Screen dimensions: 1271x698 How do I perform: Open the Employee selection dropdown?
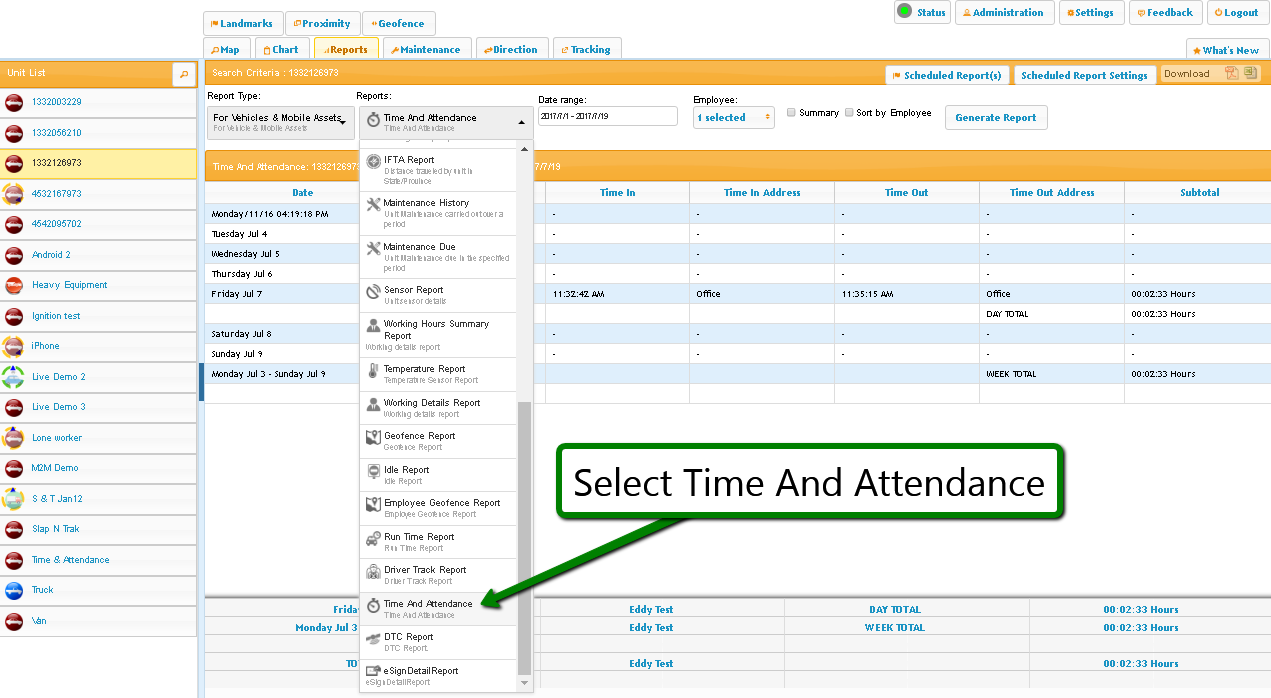(734, 118)
